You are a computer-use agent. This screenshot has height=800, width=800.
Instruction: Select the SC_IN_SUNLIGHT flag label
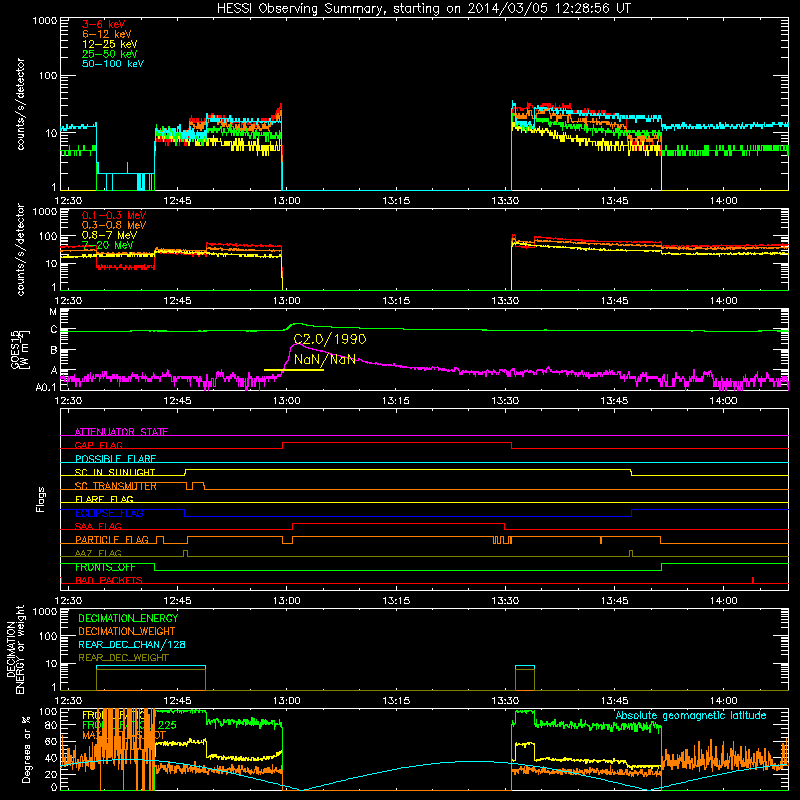115,472
